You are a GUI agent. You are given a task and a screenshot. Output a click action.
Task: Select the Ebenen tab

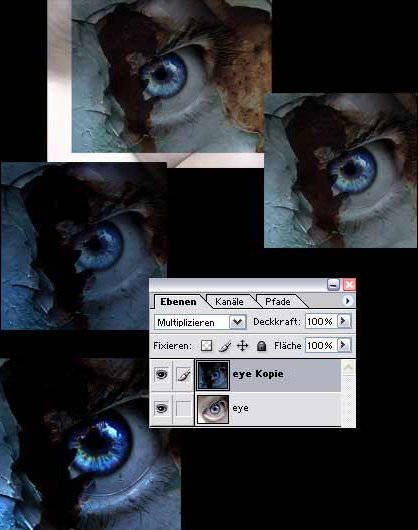[178, 302]
